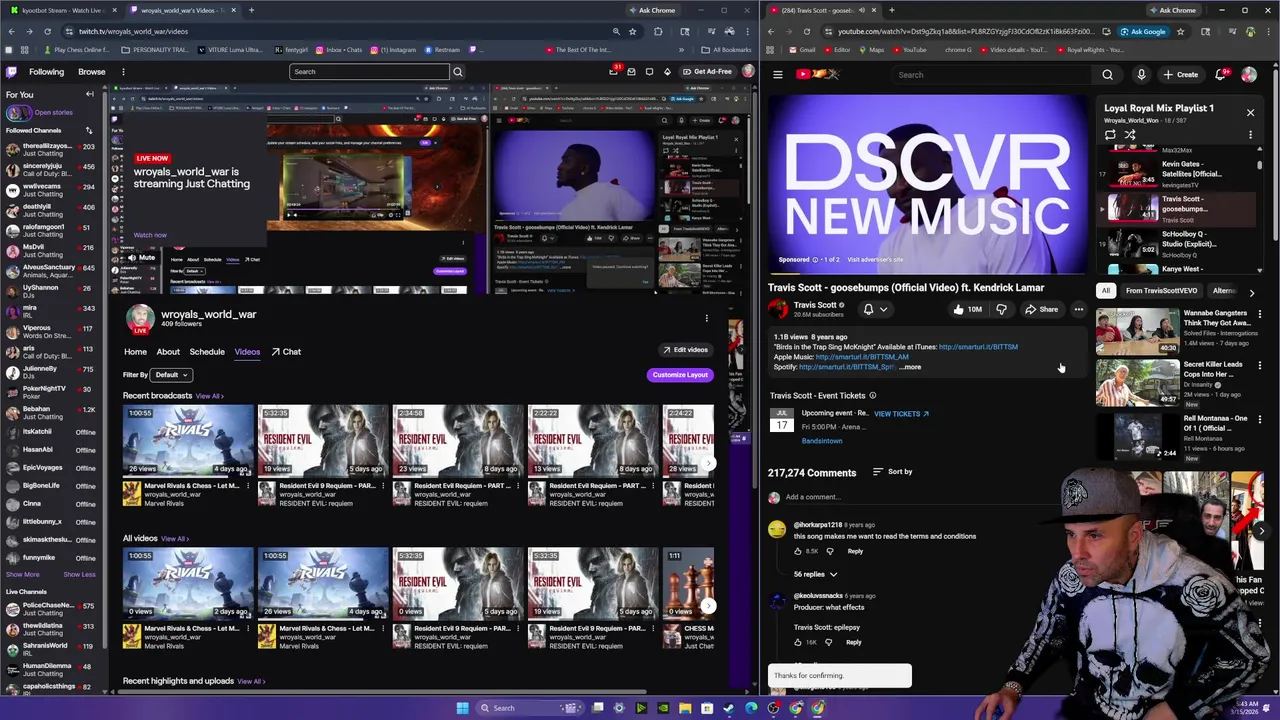Open OBS Studio from the taskbar

point(774,708)
